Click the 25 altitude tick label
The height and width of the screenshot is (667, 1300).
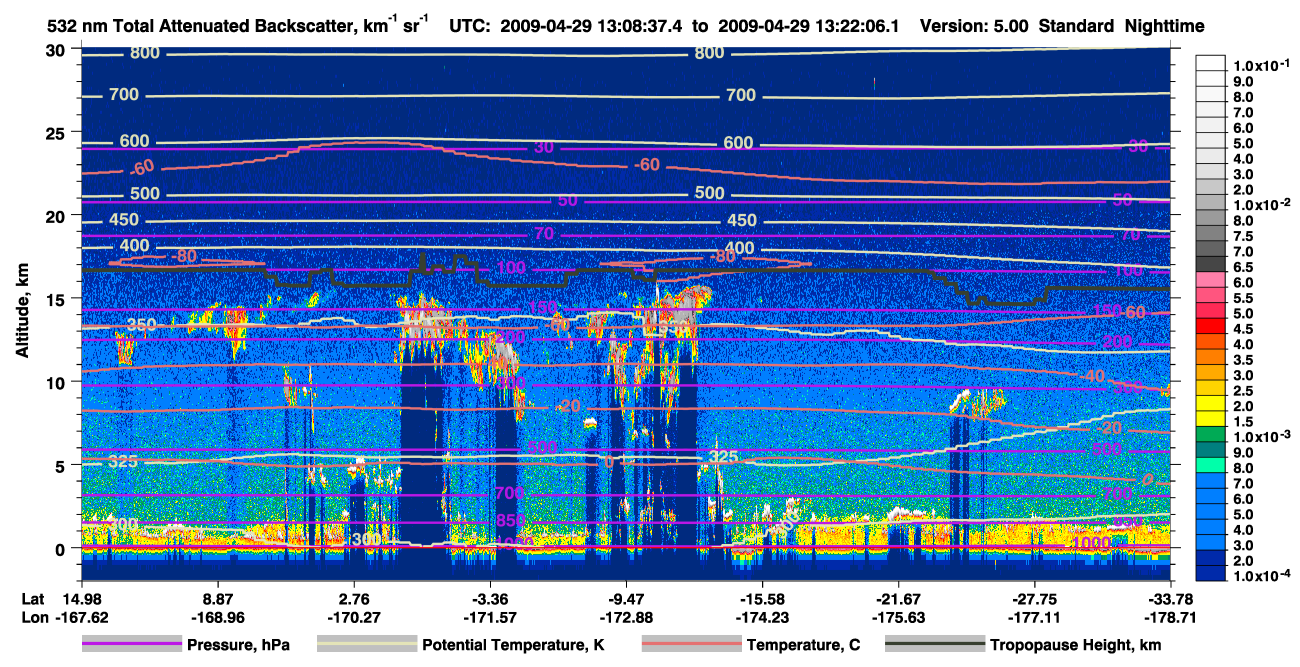pyautogui.click(x=58, y=132)
